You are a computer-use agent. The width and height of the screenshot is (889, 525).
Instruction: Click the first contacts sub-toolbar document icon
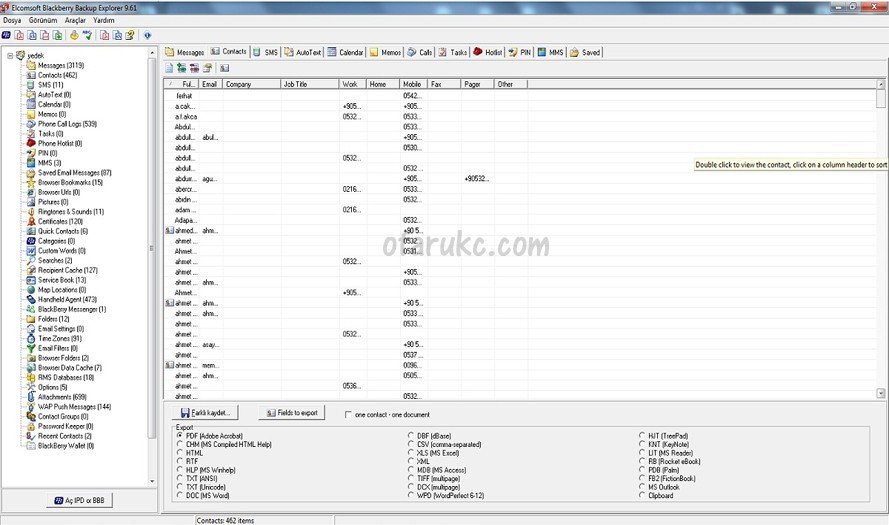(x=169, y=68)
